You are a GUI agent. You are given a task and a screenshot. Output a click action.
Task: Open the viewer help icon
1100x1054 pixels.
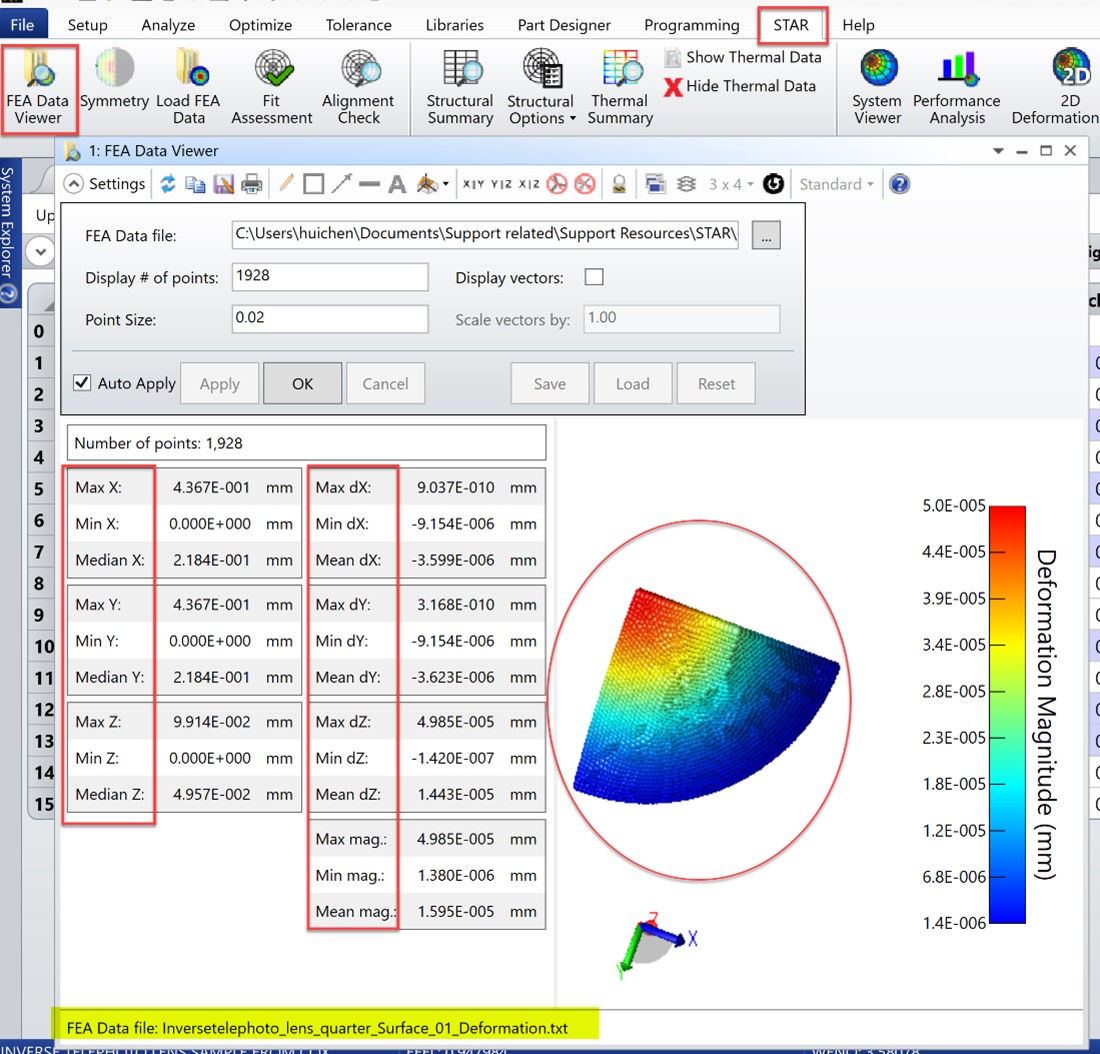pyautogui.click(x=899, y=184)
